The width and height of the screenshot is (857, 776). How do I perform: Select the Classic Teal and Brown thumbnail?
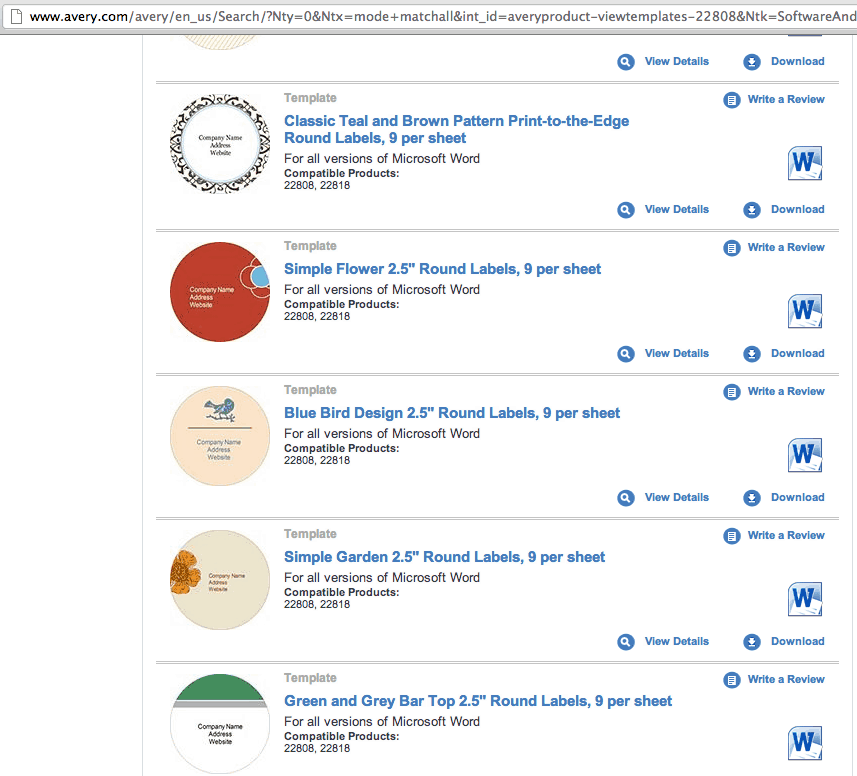[x=220, y=144]
